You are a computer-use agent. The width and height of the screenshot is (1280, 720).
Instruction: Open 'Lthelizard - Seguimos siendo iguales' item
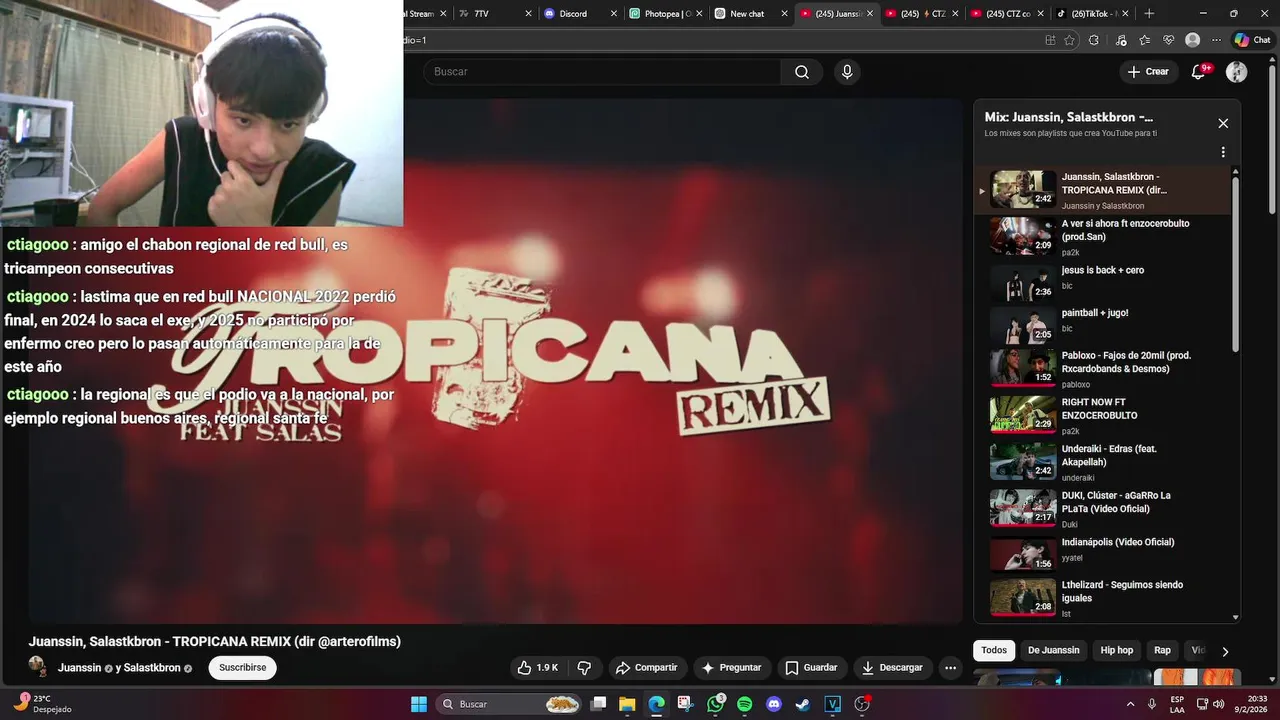(x=1103, y=598)
